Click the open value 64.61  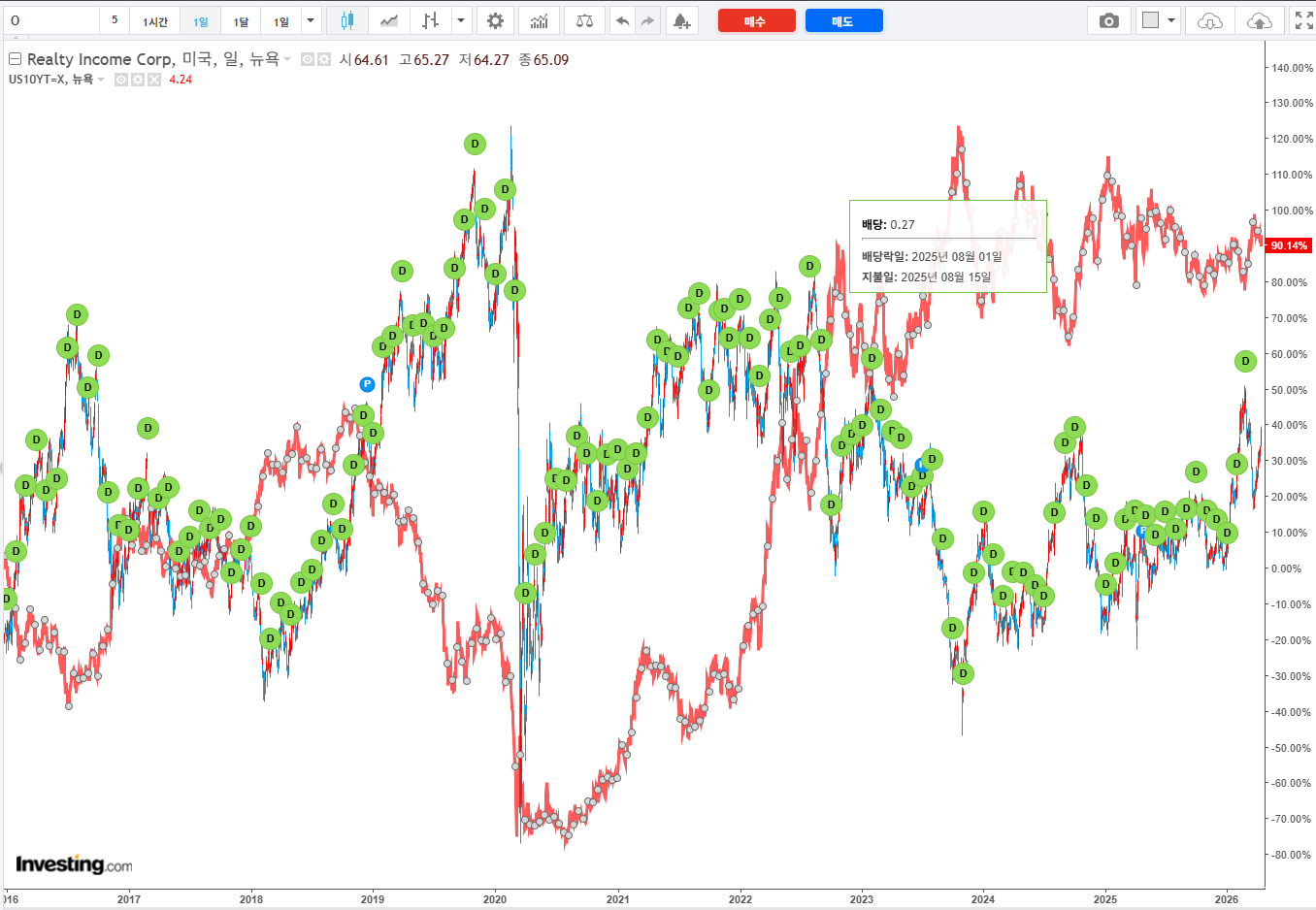click(371, 60)
